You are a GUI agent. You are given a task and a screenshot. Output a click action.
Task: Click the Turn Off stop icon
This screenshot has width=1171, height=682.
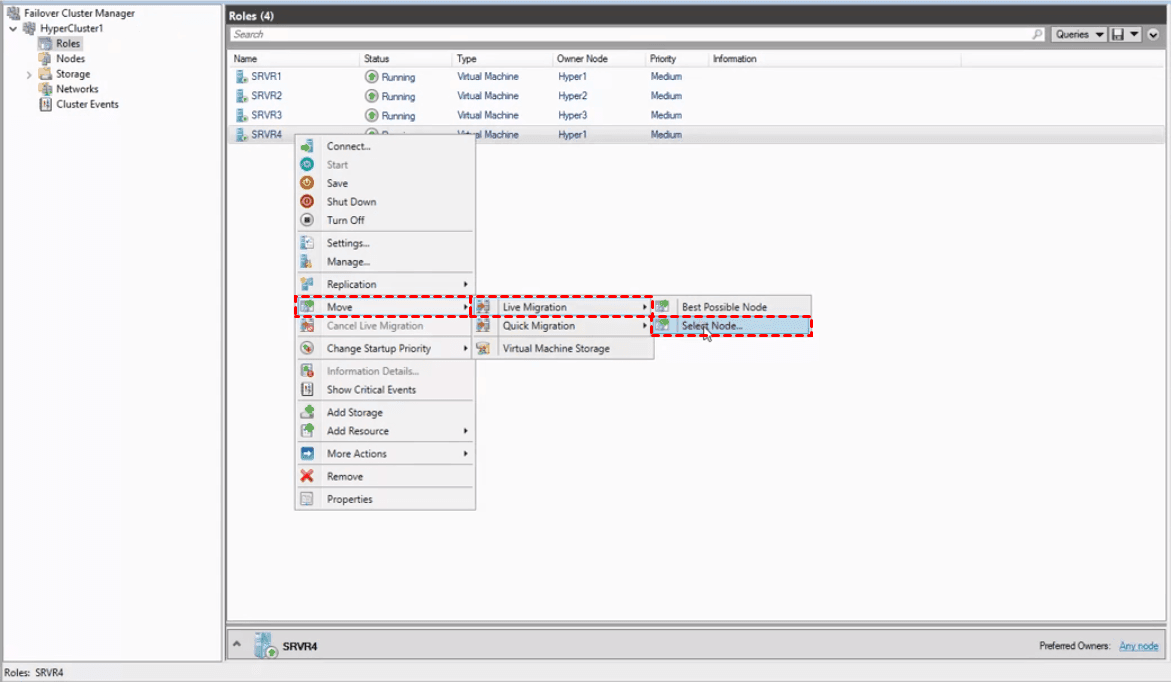(x=307, y=220)
